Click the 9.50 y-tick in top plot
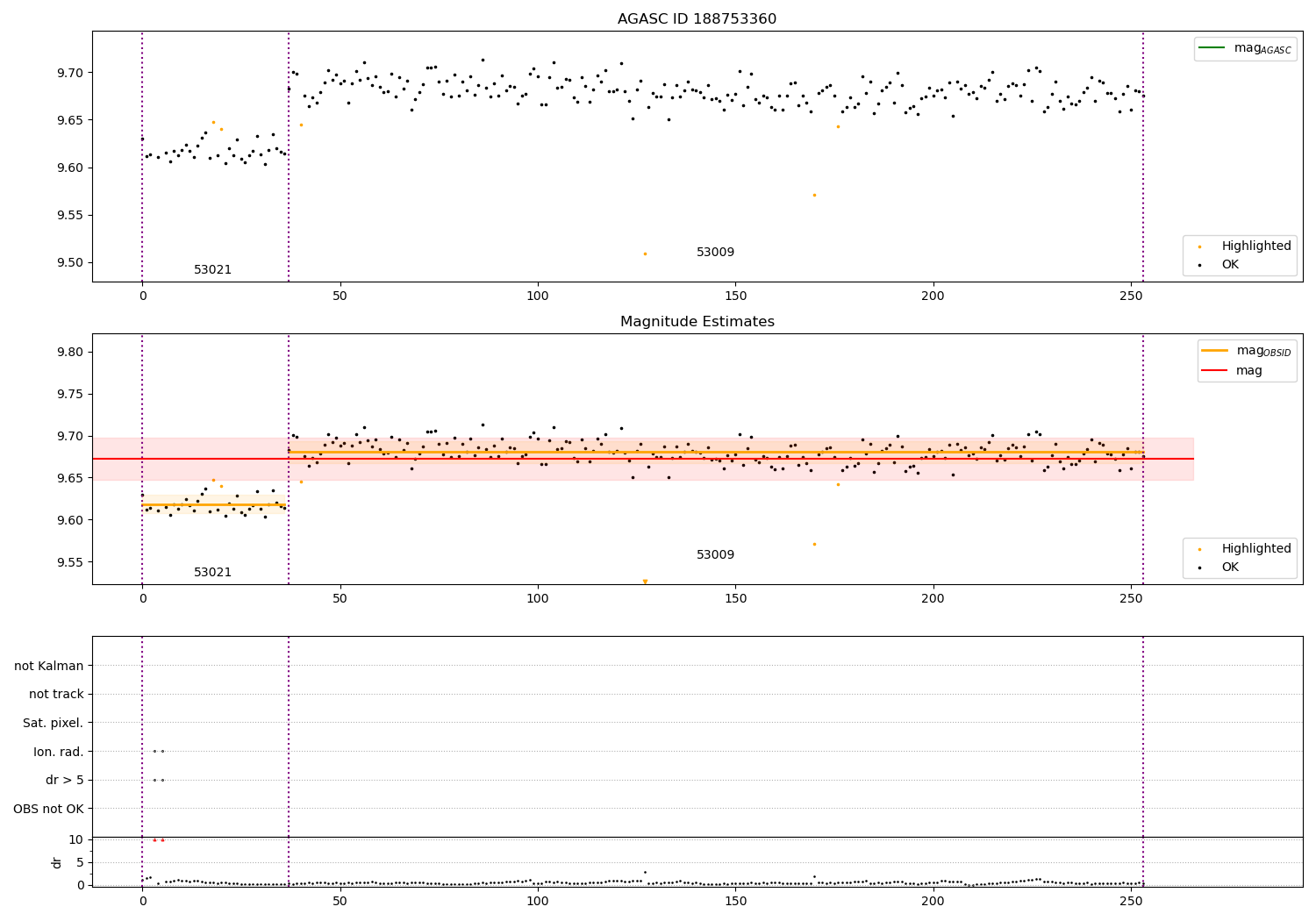This screenshot has height=921, width=1316. pos(69,263)
